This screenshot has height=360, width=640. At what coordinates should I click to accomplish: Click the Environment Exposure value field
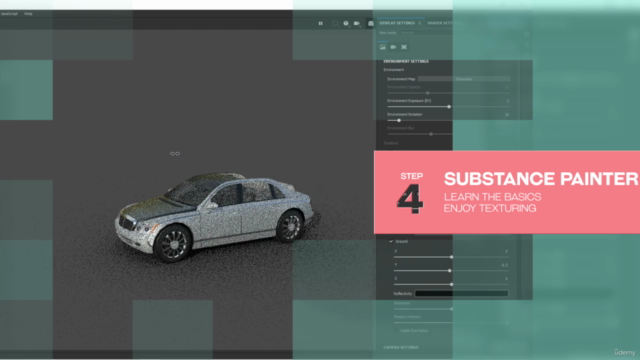507,101
